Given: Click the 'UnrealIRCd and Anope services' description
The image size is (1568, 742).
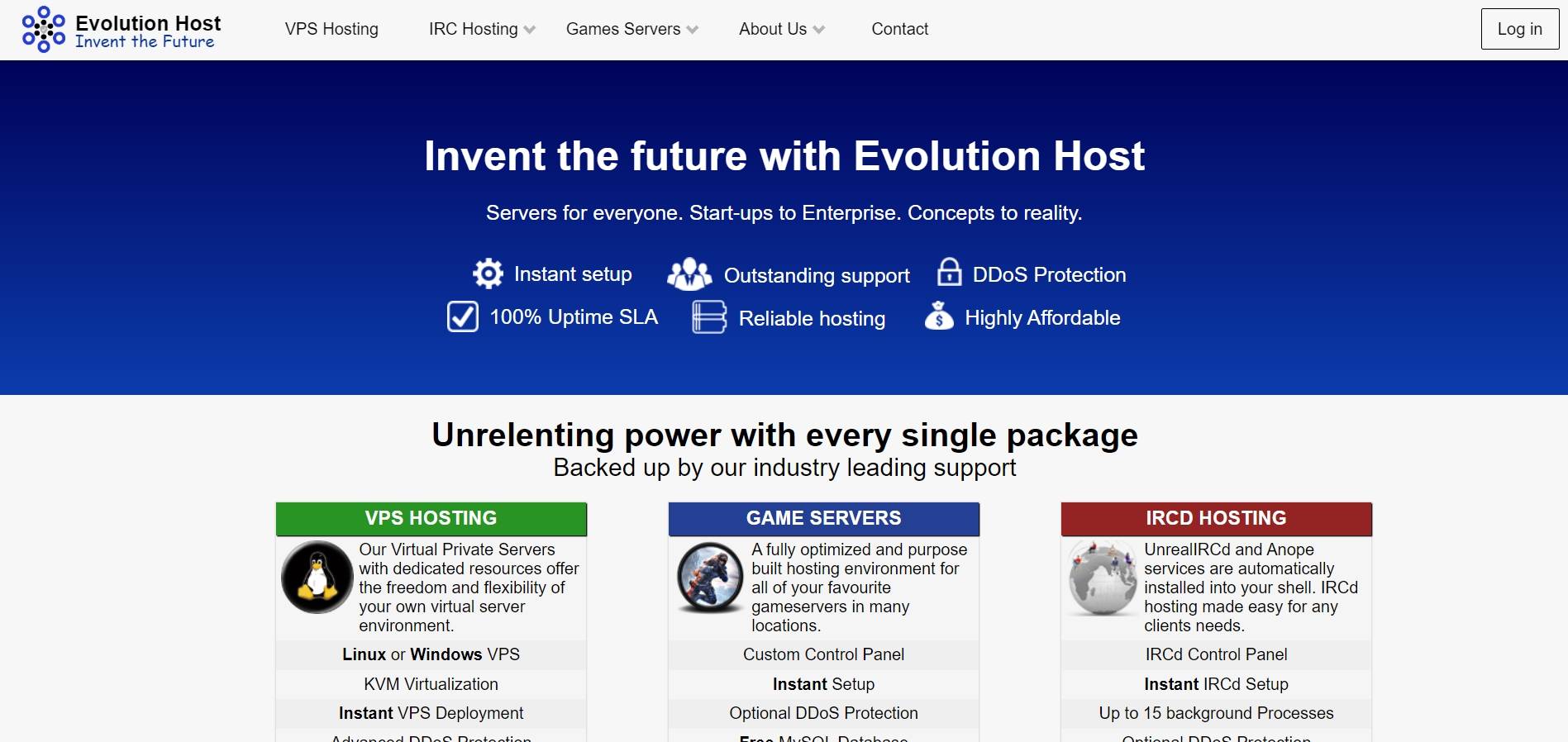Looking at the screenshot, I should click(x=1251, y=587).
